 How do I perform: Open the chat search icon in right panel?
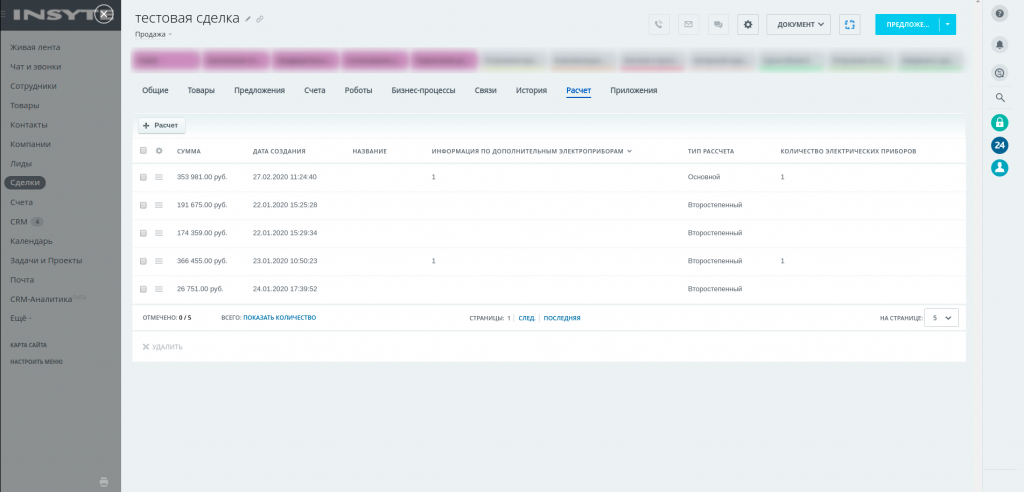coord(999,73)
